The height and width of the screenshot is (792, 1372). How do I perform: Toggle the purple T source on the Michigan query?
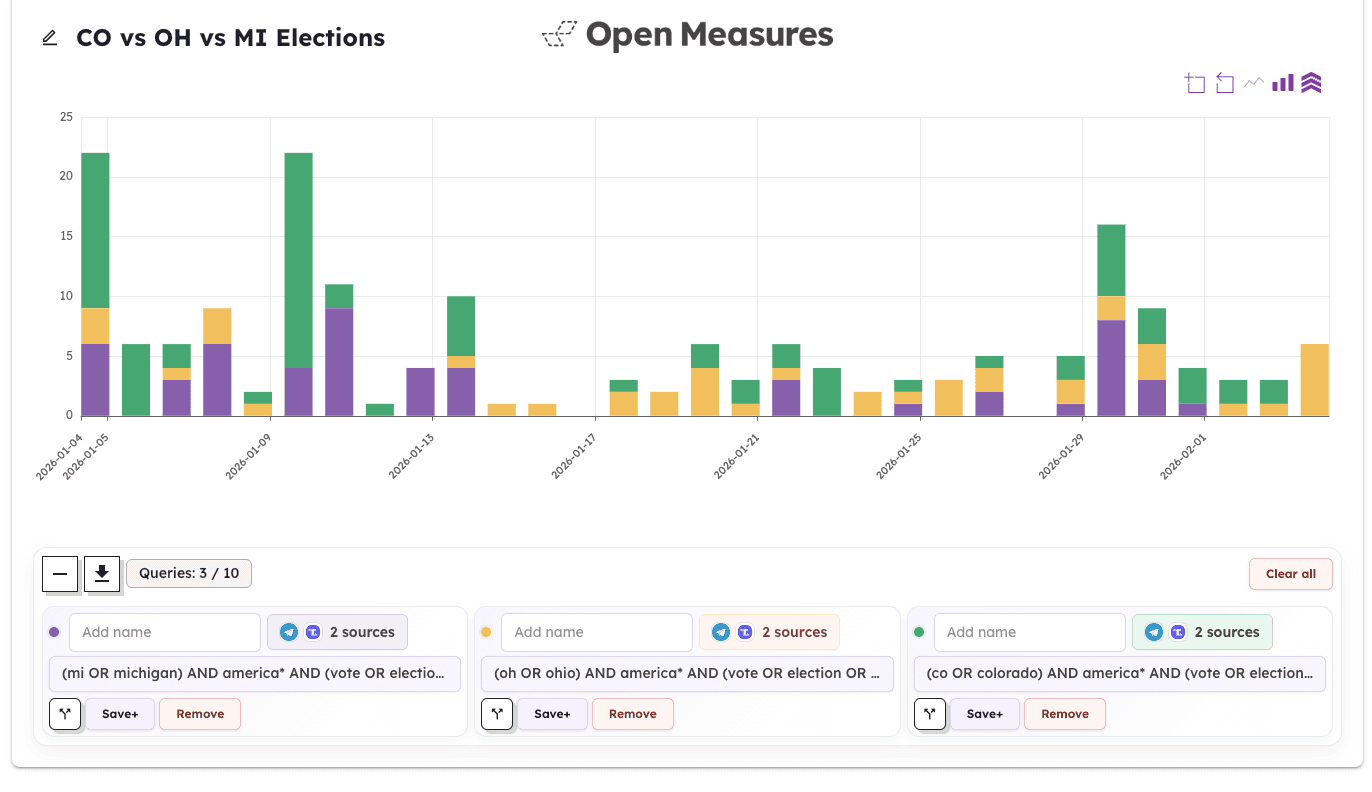[x=312, y=632]
